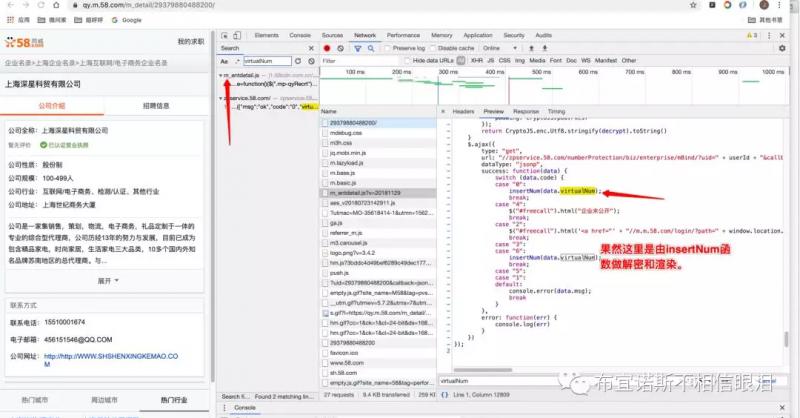Open the Online throttling dropdown
Image resolution: width=800 pixels, height=418 pixels.
click(x=500, y=48)
